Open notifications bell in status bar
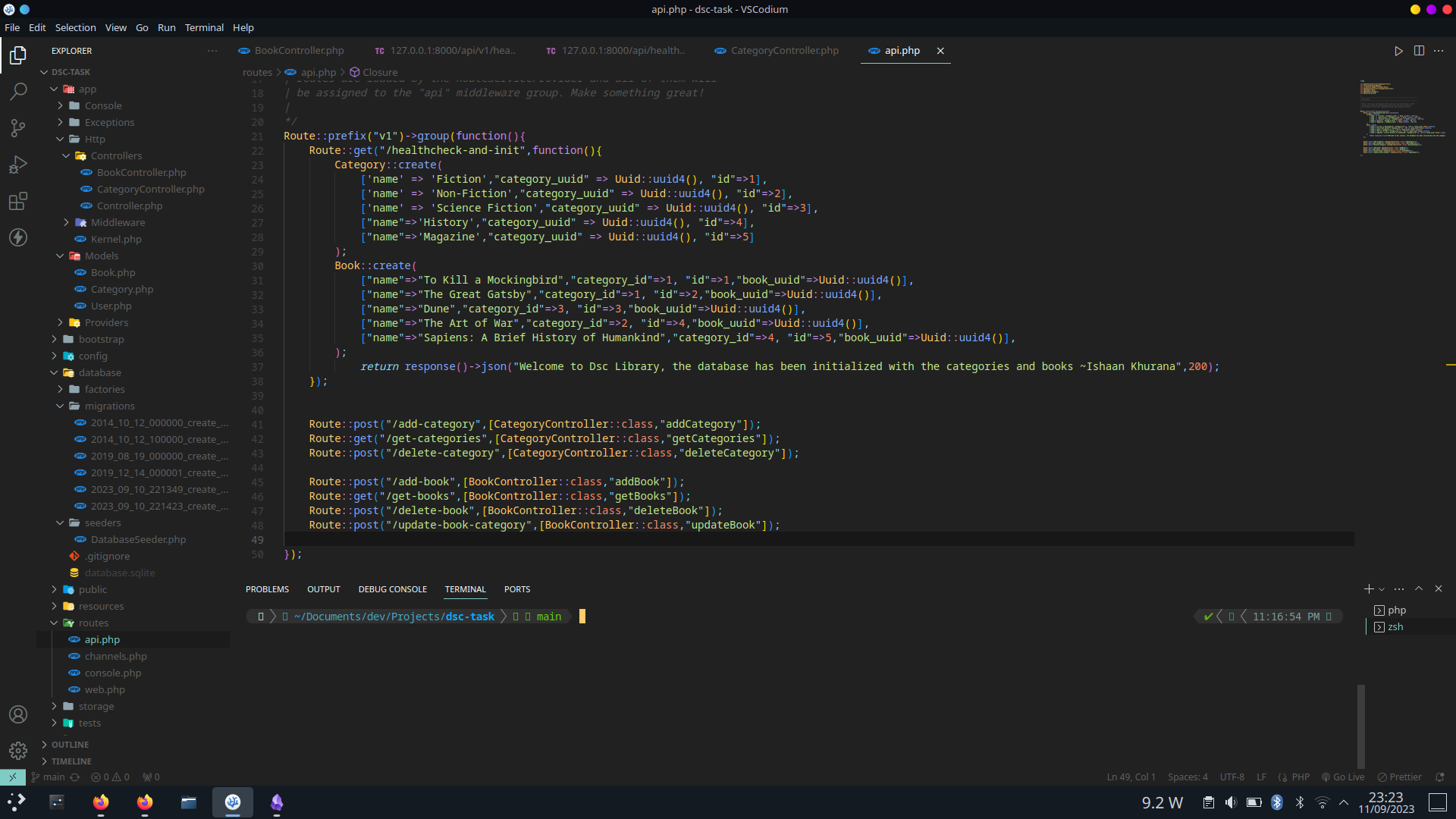1456x819 pixels. [x=1440, y=777]
